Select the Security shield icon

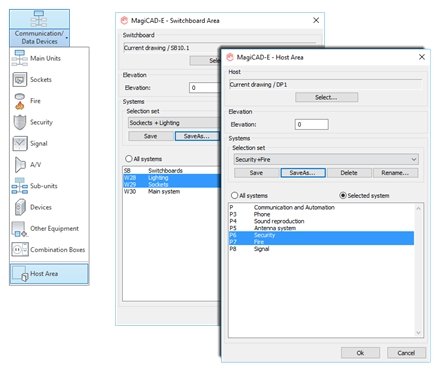(x=20, y=122)
